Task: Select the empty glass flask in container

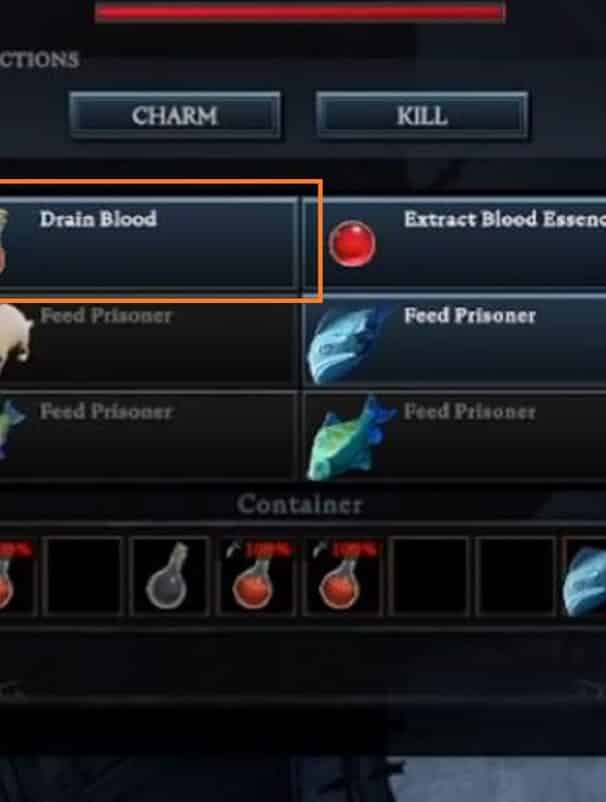Action: tap(169, 576)
